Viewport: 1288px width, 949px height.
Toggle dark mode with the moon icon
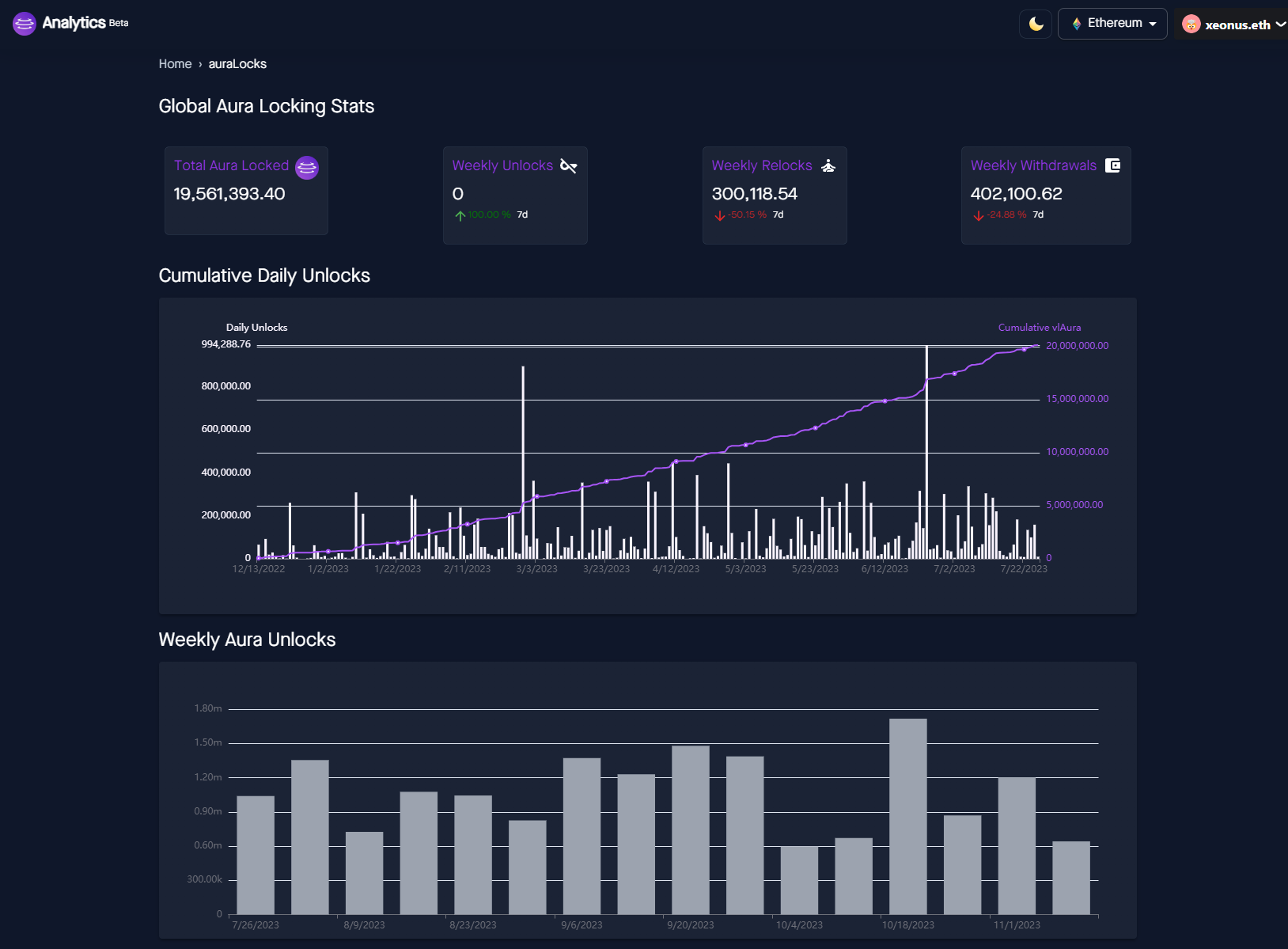(x=1036, y=24)
